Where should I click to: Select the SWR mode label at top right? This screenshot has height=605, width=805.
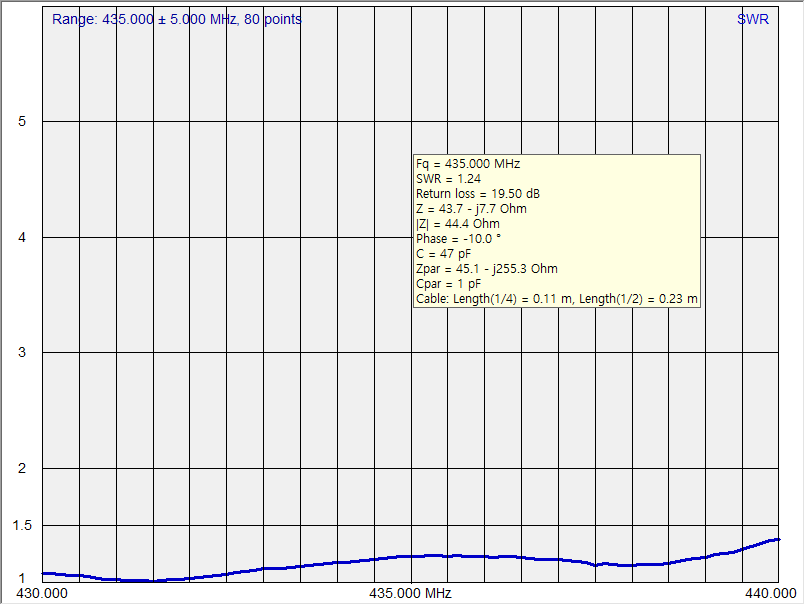point(752,18)
